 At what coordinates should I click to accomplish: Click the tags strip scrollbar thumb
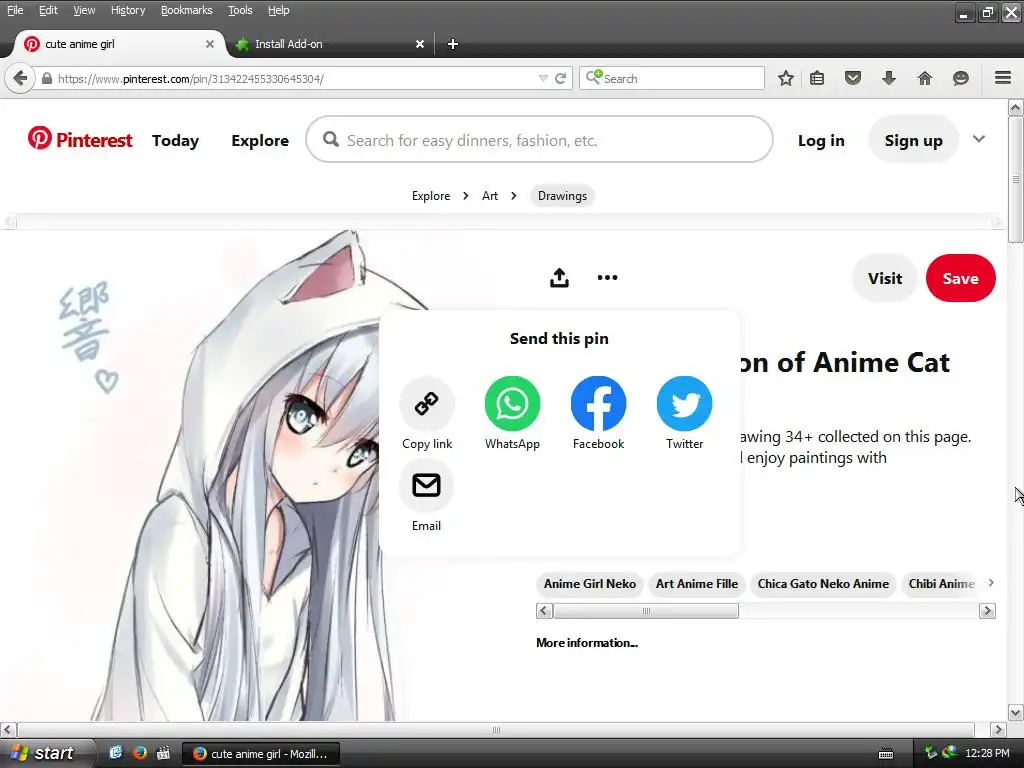pyautogui.click(x=646, y=611)
